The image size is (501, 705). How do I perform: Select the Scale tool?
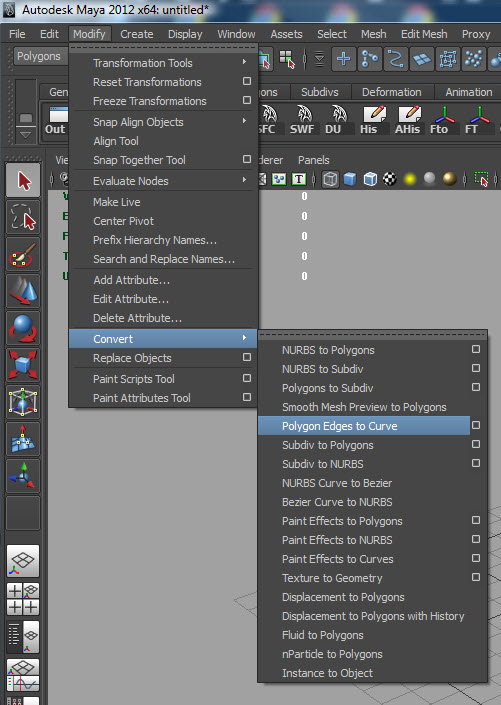[23, 365]
